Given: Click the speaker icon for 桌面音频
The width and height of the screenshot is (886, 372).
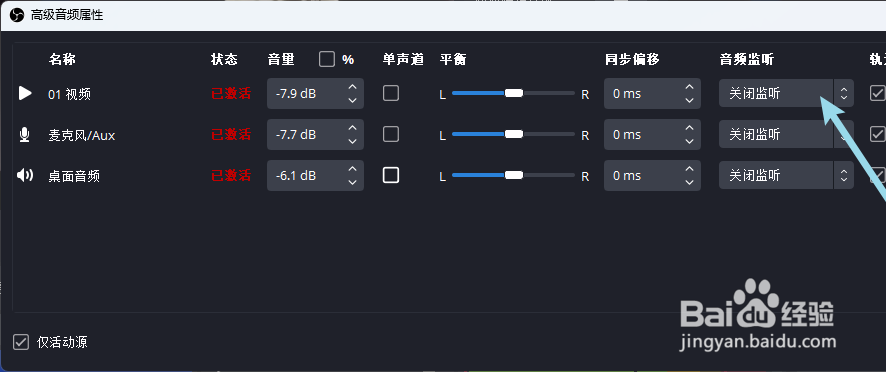Looking at the screenshot, I should [x=25, y=176].
